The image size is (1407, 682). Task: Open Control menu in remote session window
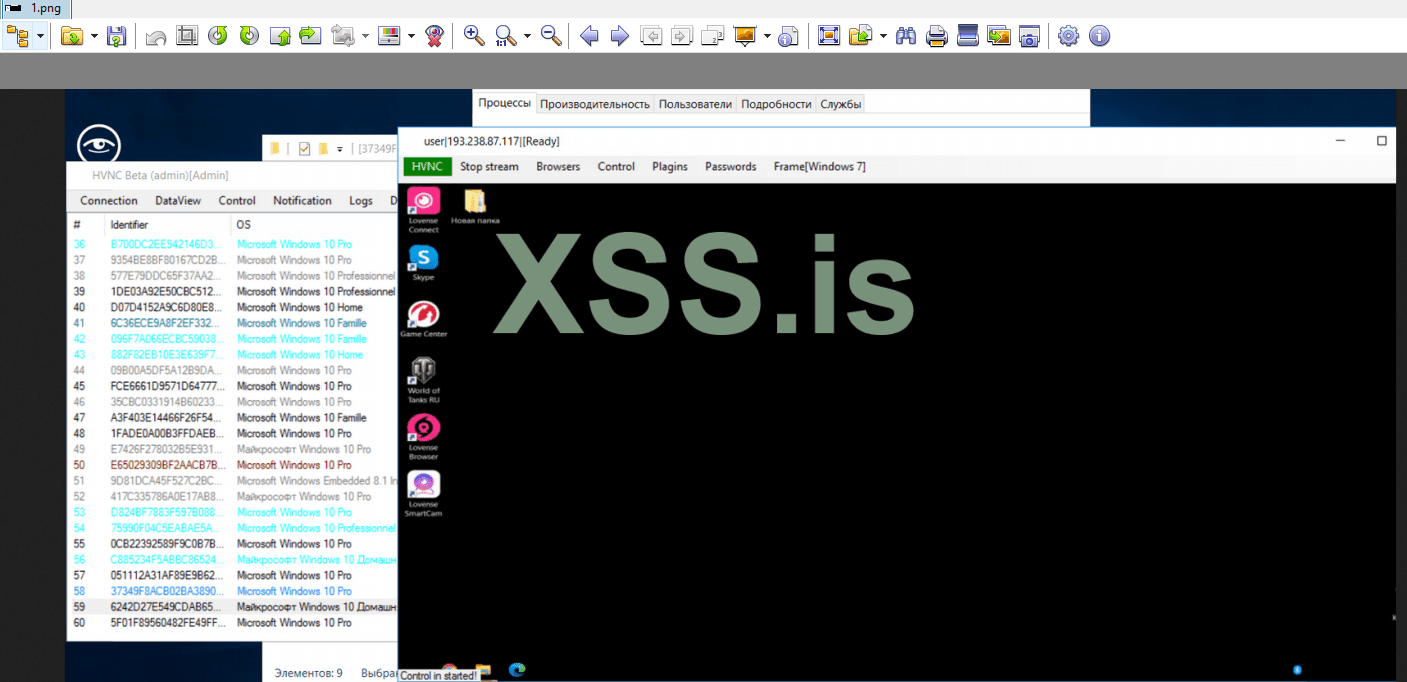[x=616, y=166]
